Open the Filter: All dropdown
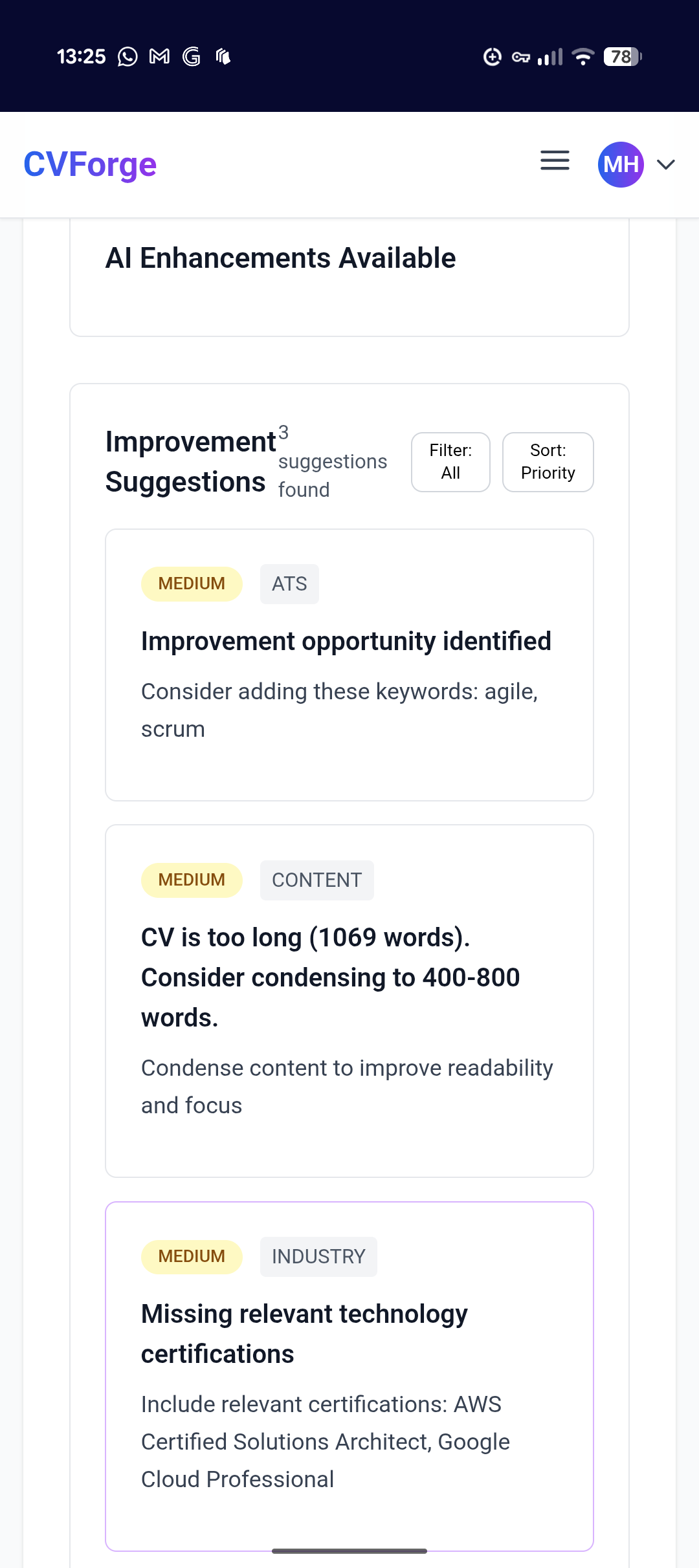Image resolution: width=699 pixels, height=1568 pixels. (450, 462)
